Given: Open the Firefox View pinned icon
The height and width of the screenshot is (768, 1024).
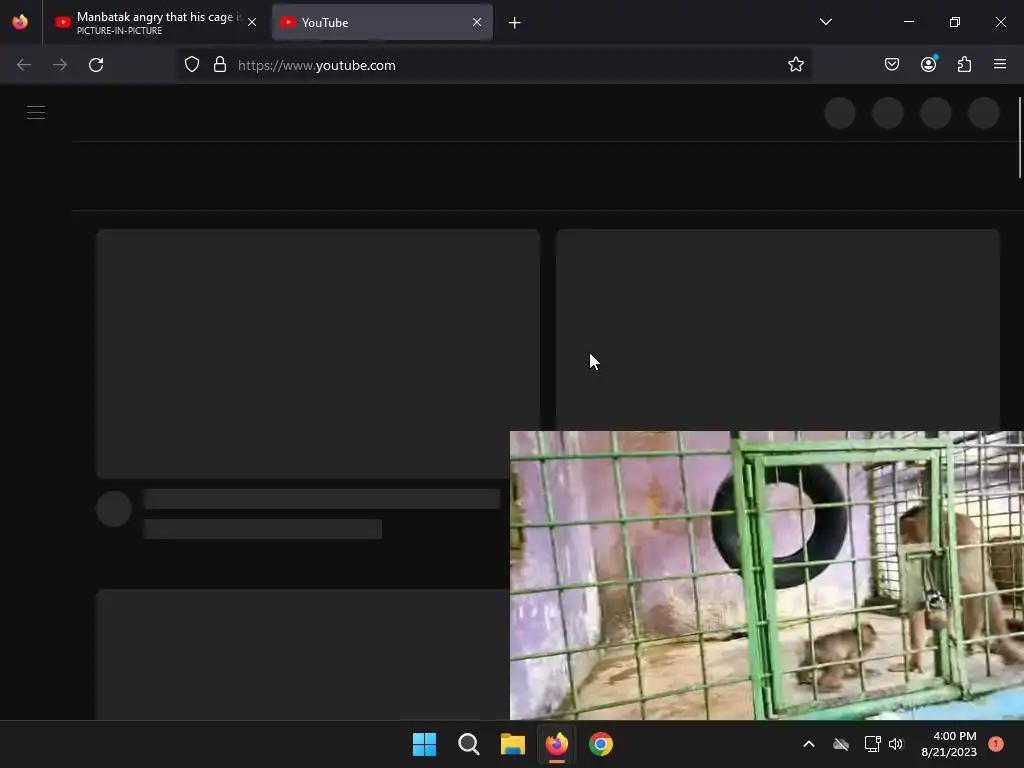Looking at the screenshot, I should pos(20,22).
